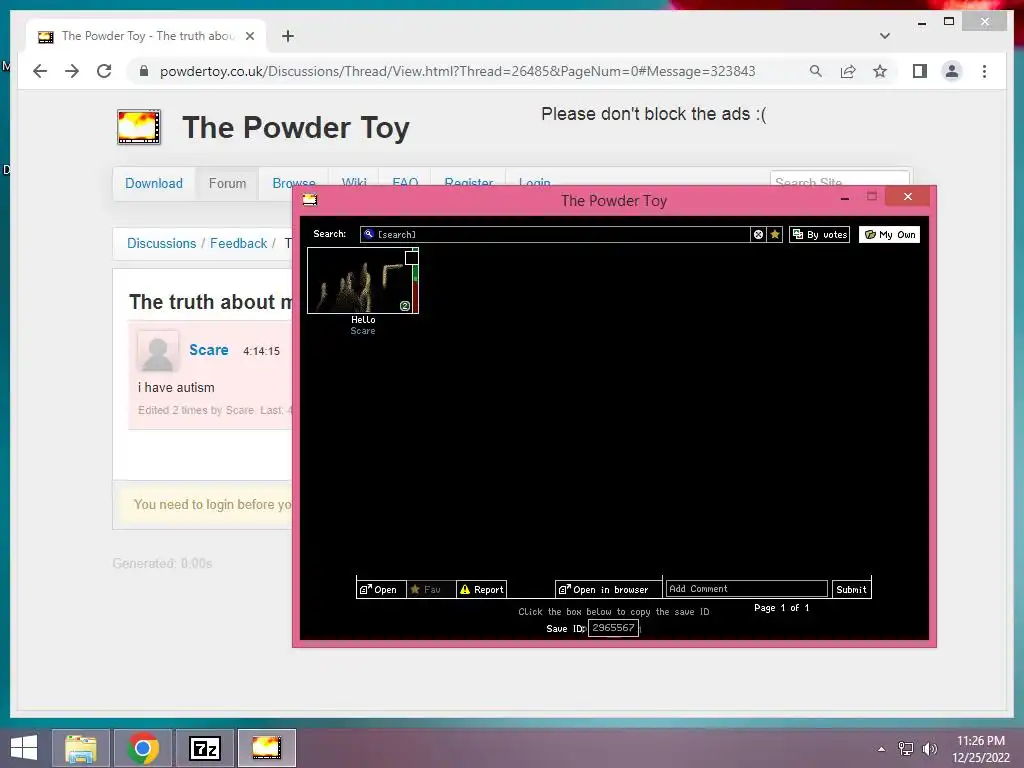Open the Windows Start button
This screenshot has height=768, width=1024.
click(x=24, y=748)
